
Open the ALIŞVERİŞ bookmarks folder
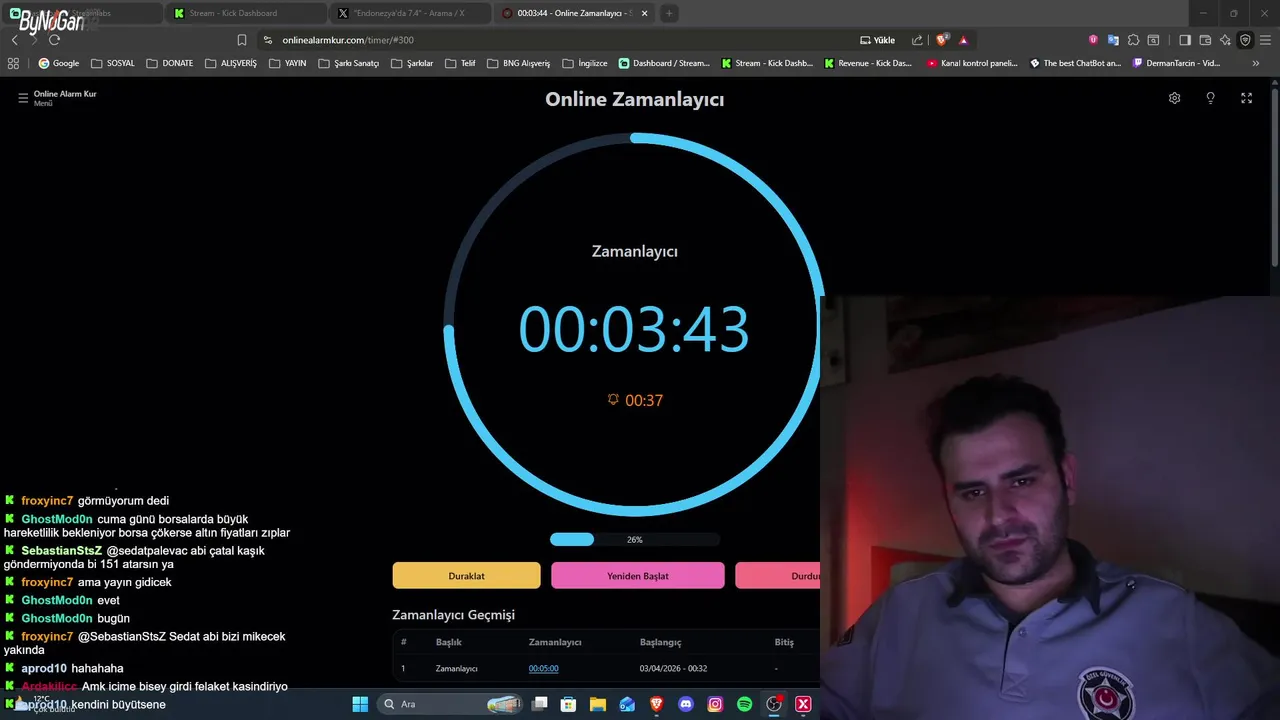pos(231,63)
